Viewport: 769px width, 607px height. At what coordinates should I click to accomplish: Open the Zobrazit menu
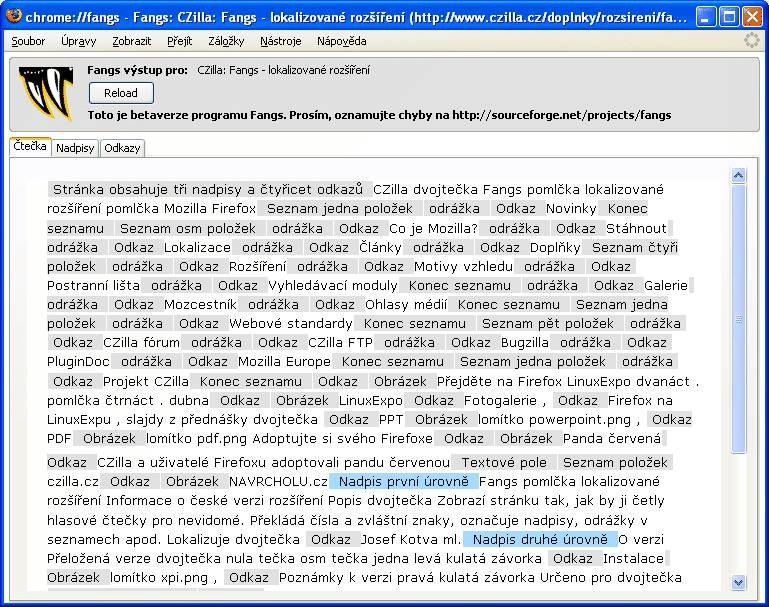[x=131, y=41]
